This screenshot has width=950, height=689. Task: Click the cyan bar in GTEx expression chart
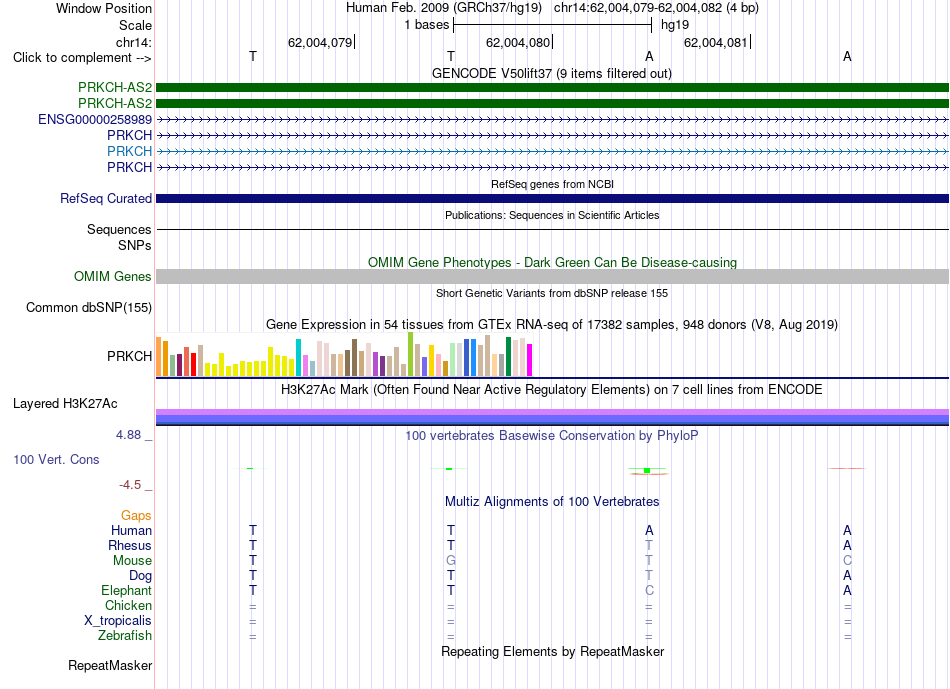click(298, 358)
